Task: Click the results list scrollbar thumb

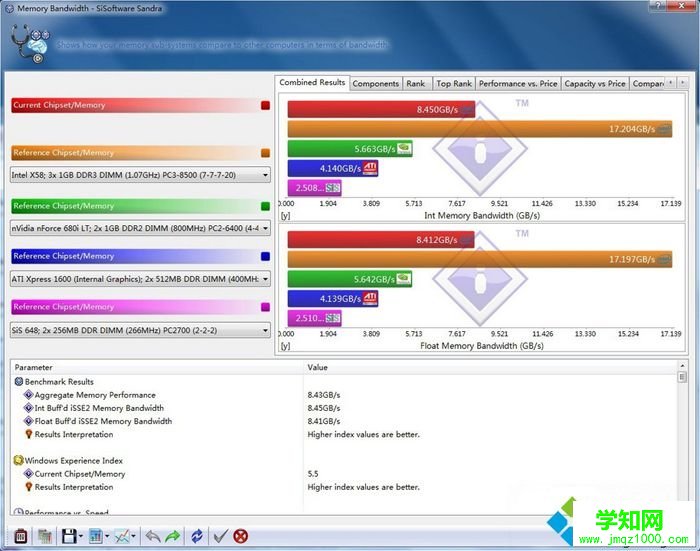Action: tap(682, 377)
